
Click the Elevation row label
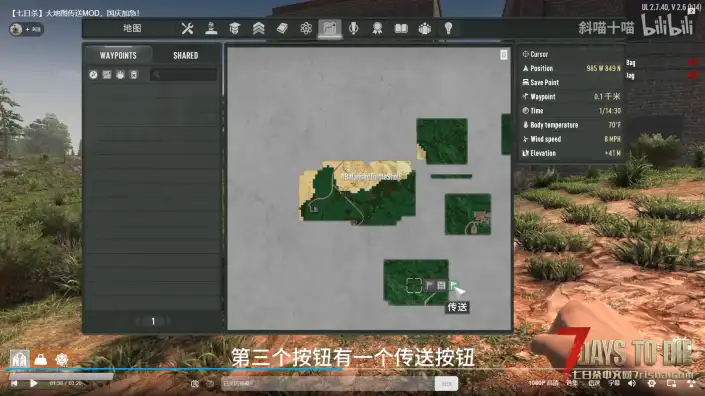tap(543, 153)
